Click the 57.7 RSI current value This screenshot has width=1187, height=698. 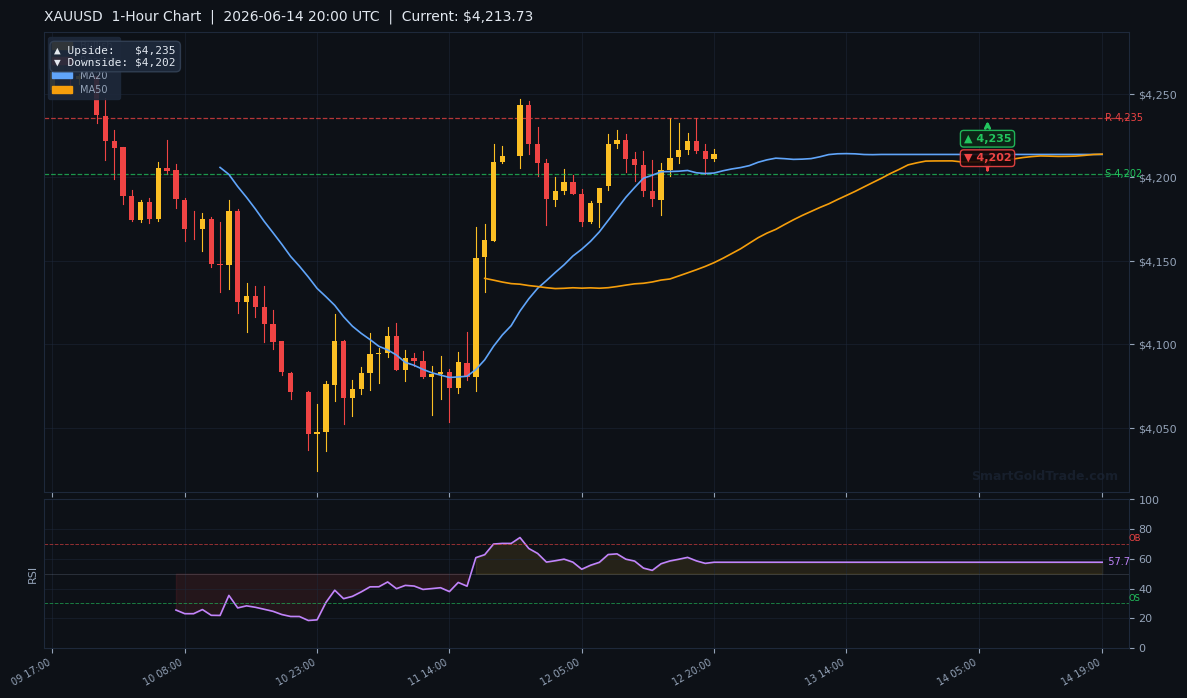click(1119, 562)
